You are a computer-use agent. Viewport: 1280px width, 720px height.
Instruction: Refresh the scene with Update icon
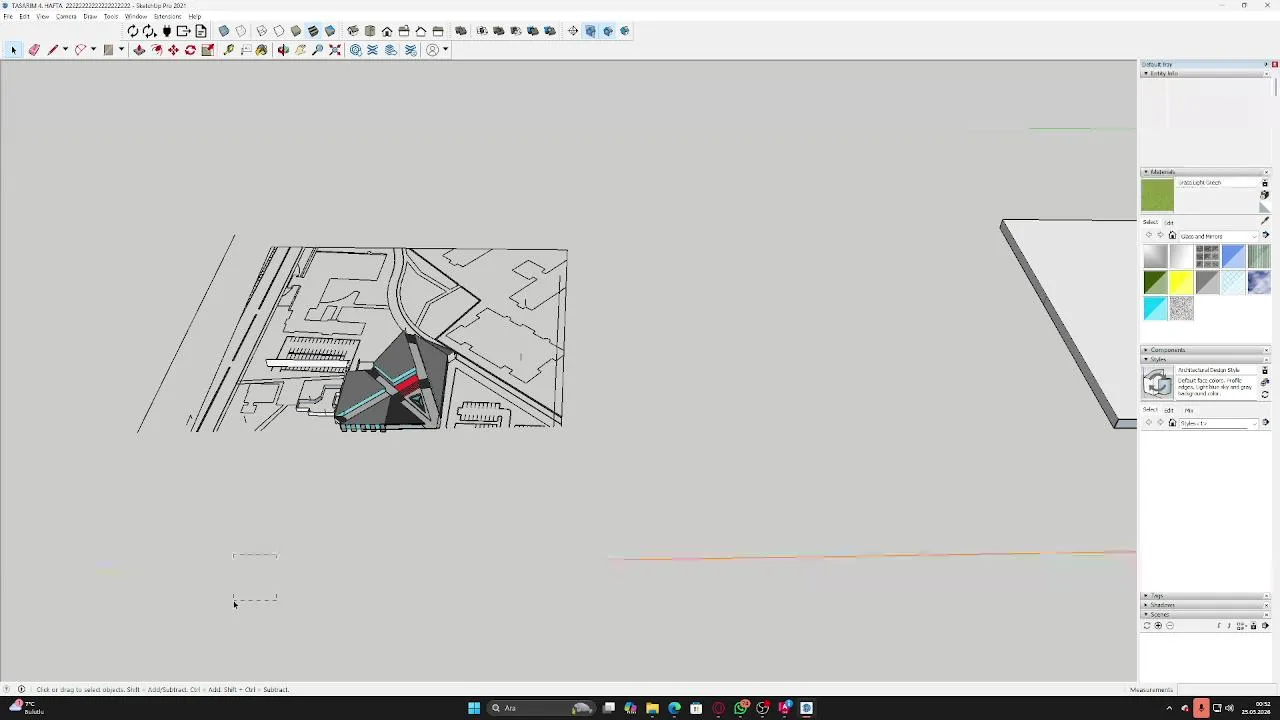(1147, 626)
